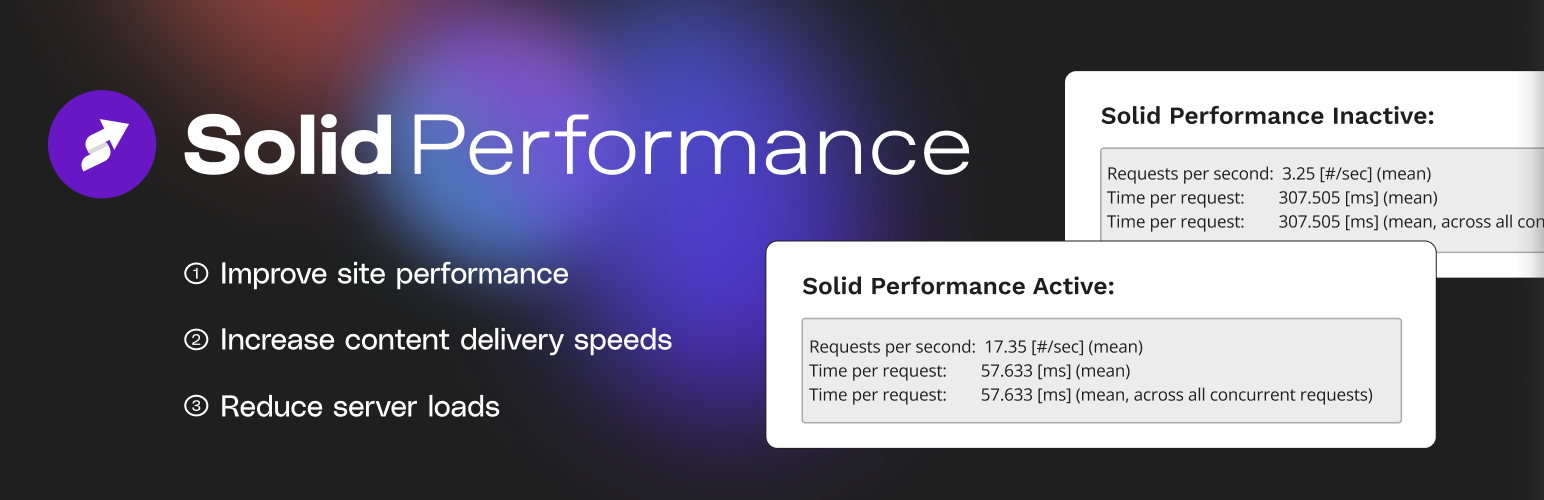Click the purple Solid Performance logo icon
This screenshot has width=1544, height=500.
click(102, 143)
